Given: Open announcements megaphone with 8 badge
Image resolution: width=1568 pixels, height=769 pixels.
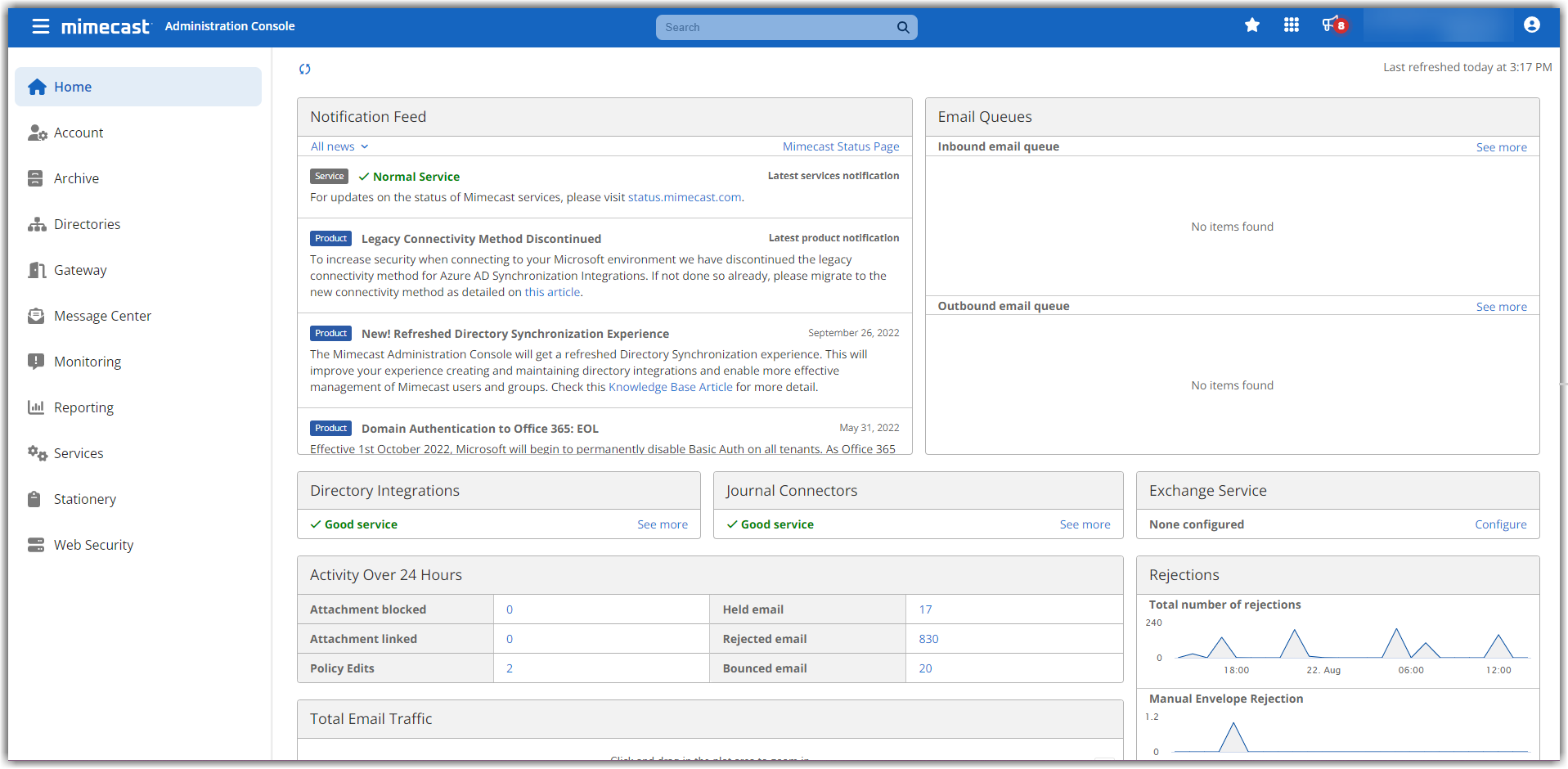Looking at the screenshot, I should (1334, 25).
